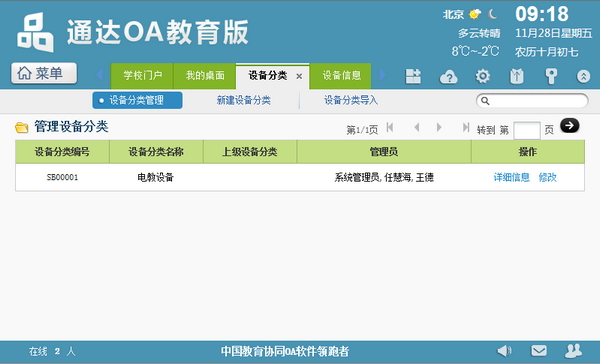Switch to the 学校门户 tab
The height and width of the screenshot is (364, 600).
point(142,76)
